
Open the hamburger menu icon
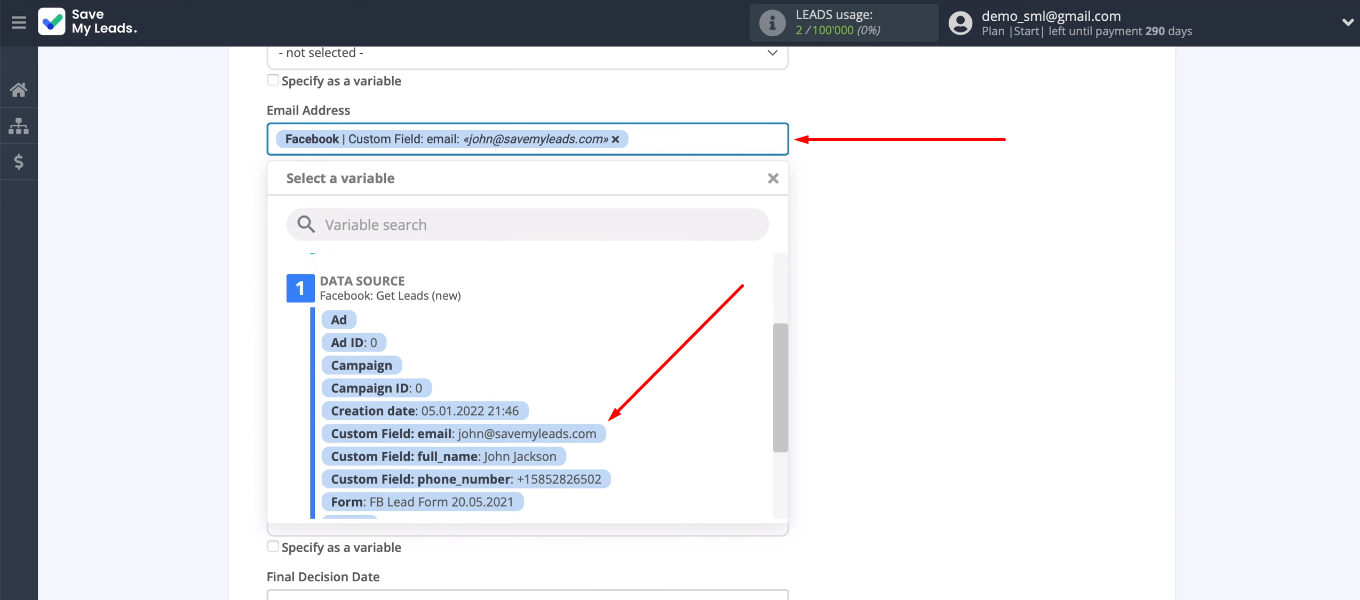pyautogui.click(x=18, y=22)
